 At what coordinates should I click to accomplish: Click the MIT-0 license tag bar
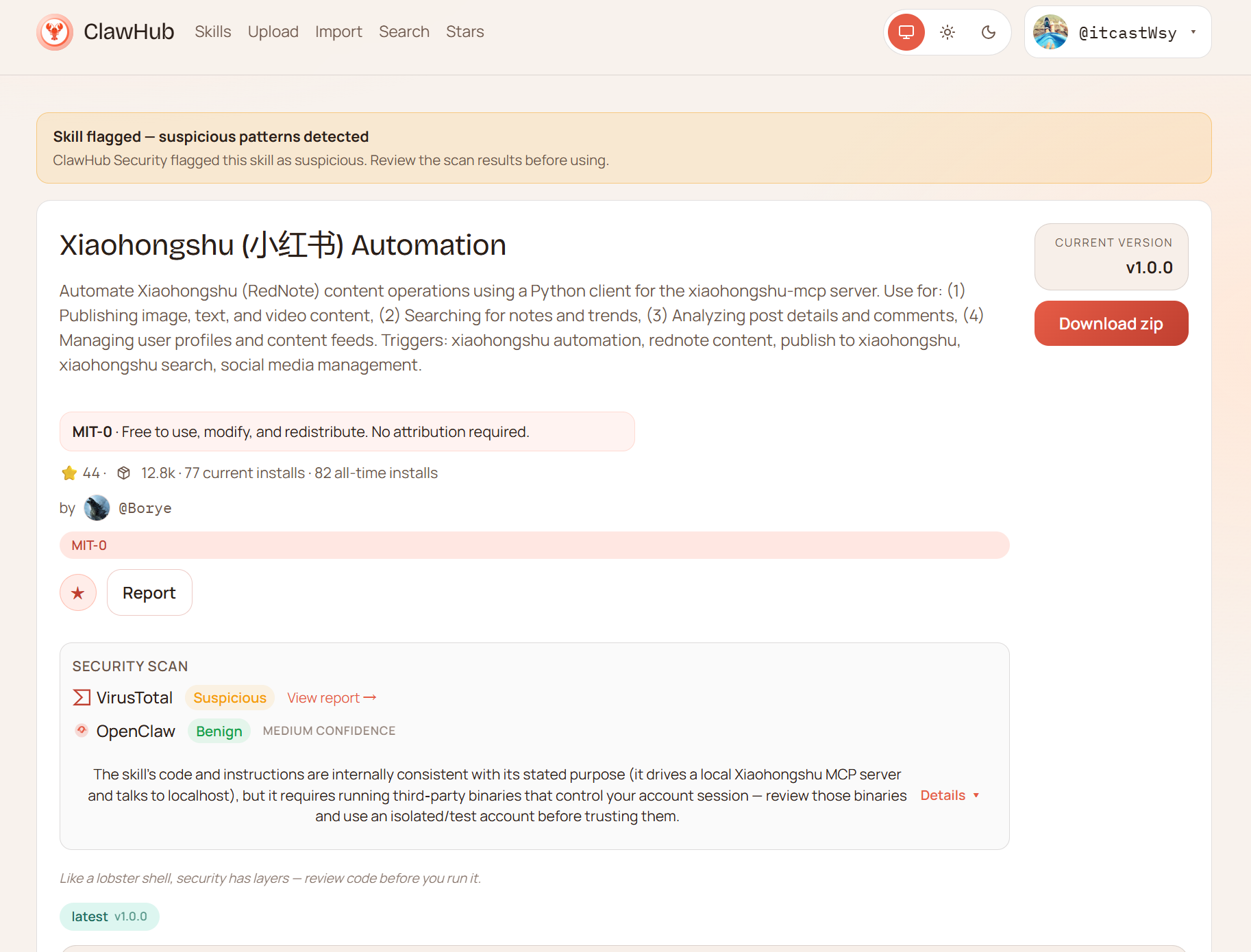(x=534, y=545)
